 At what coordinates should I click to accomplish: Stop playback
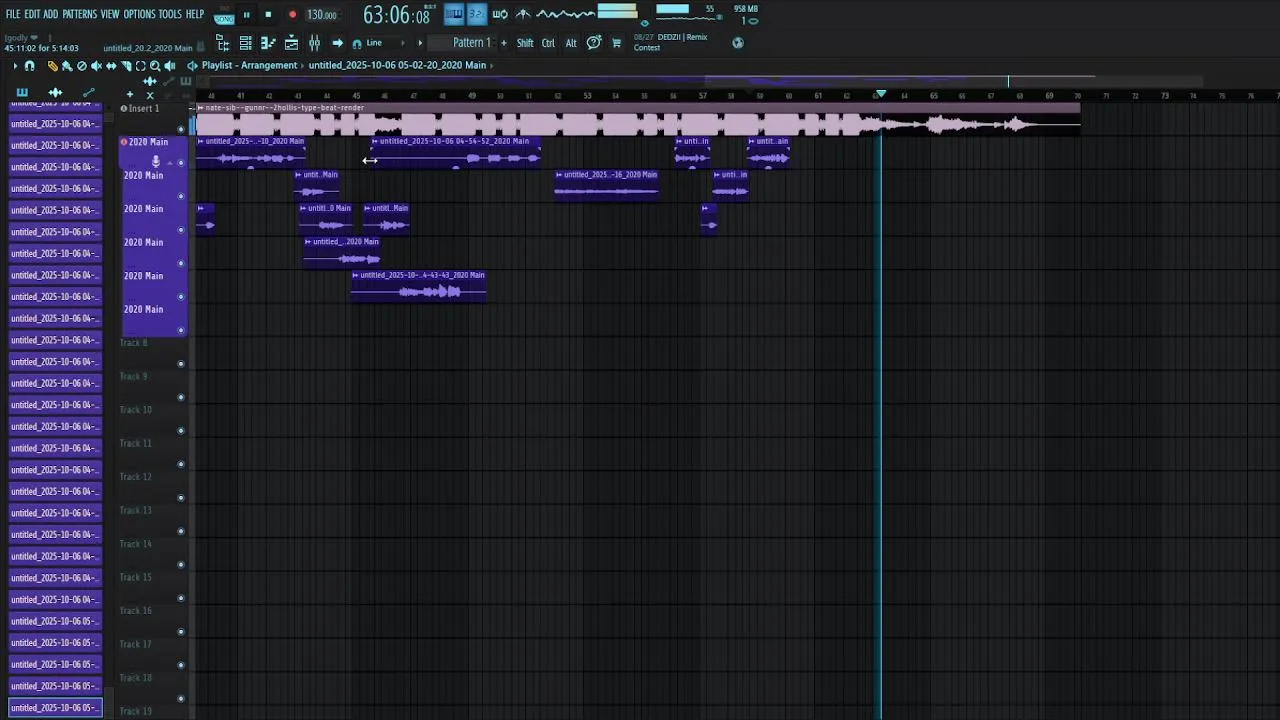click(x=268, y=15)
